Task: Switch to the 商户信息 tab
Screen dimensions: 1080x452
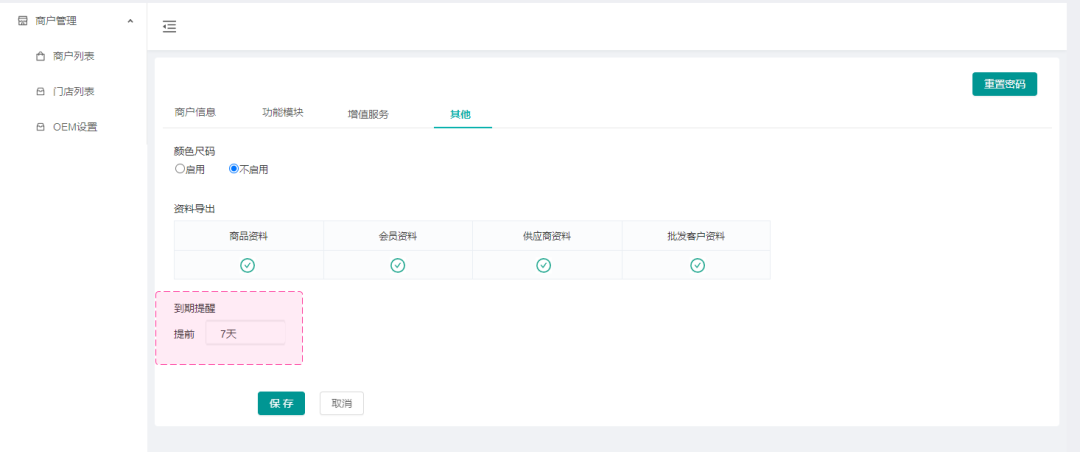Action: click(195, 113)
